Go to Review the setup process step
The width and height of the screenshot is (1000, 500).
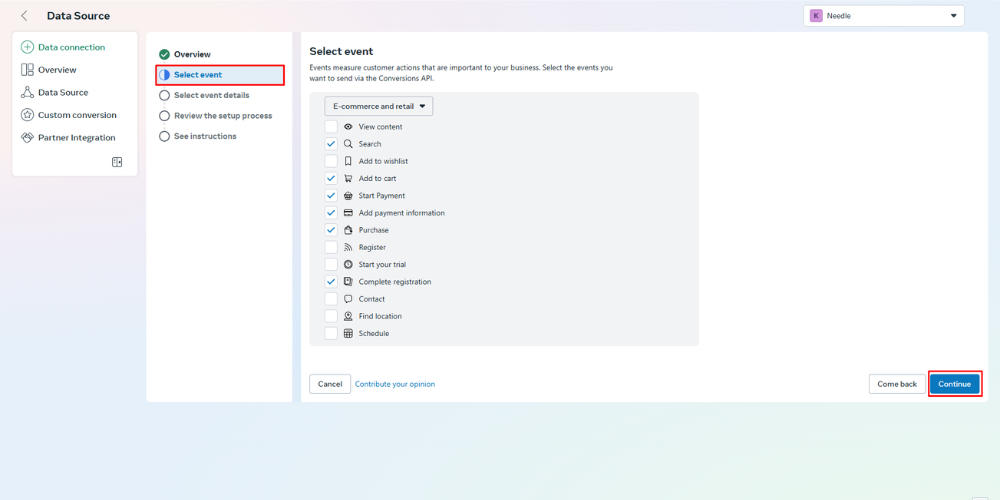223,115
